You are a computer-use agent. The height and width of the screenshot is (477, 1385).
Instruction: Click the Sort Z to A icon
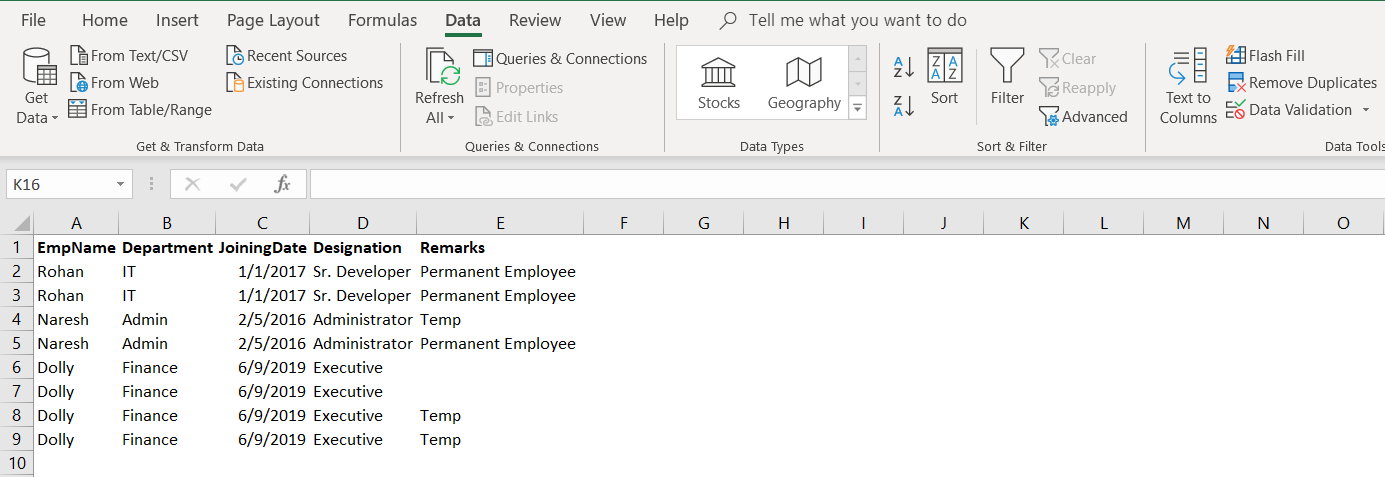click(903, 105)
